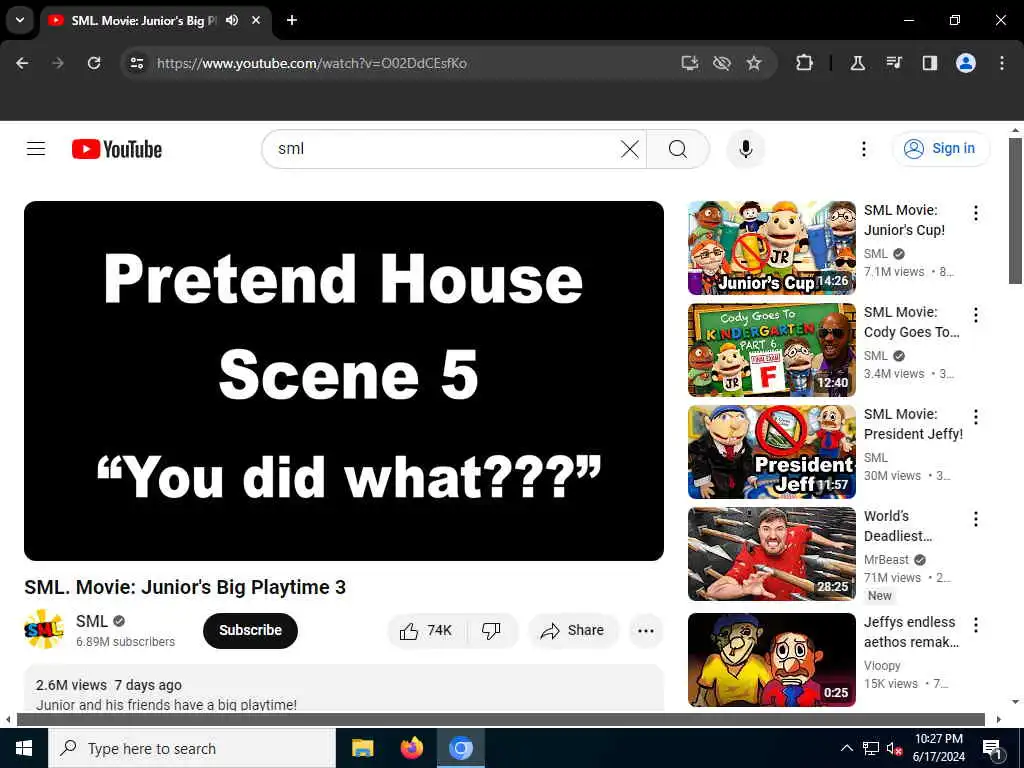Open President Jeffy video thumbnail
Screen dimensions: 1024x768
771,451
